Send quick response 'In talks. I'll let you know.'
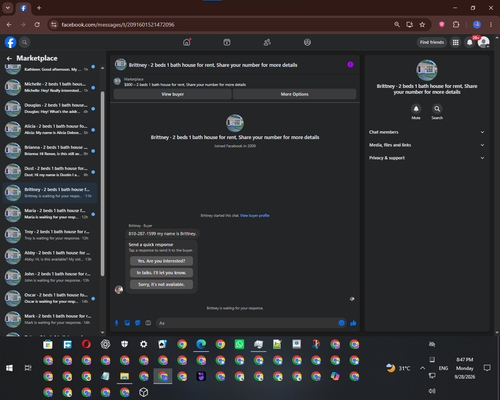The width and height of the screenshot is (500, 400). (161, 273)
